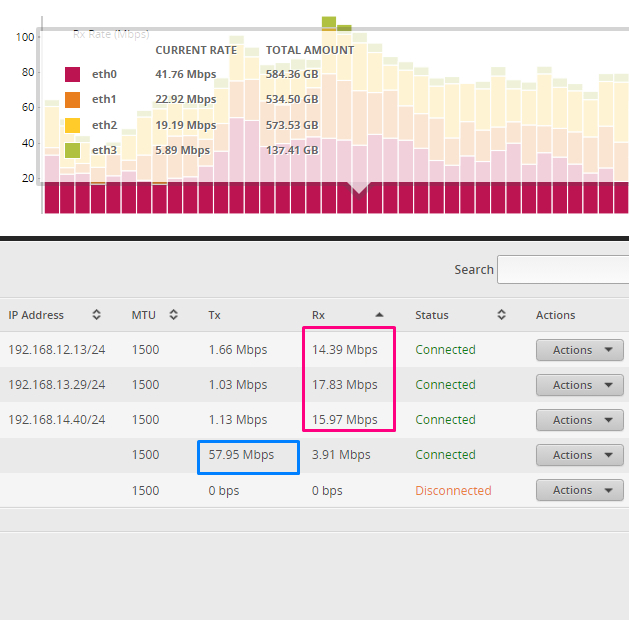Click the downward notch marker on the chart
This screenshot has width=629, height=629.
point(358,187)
